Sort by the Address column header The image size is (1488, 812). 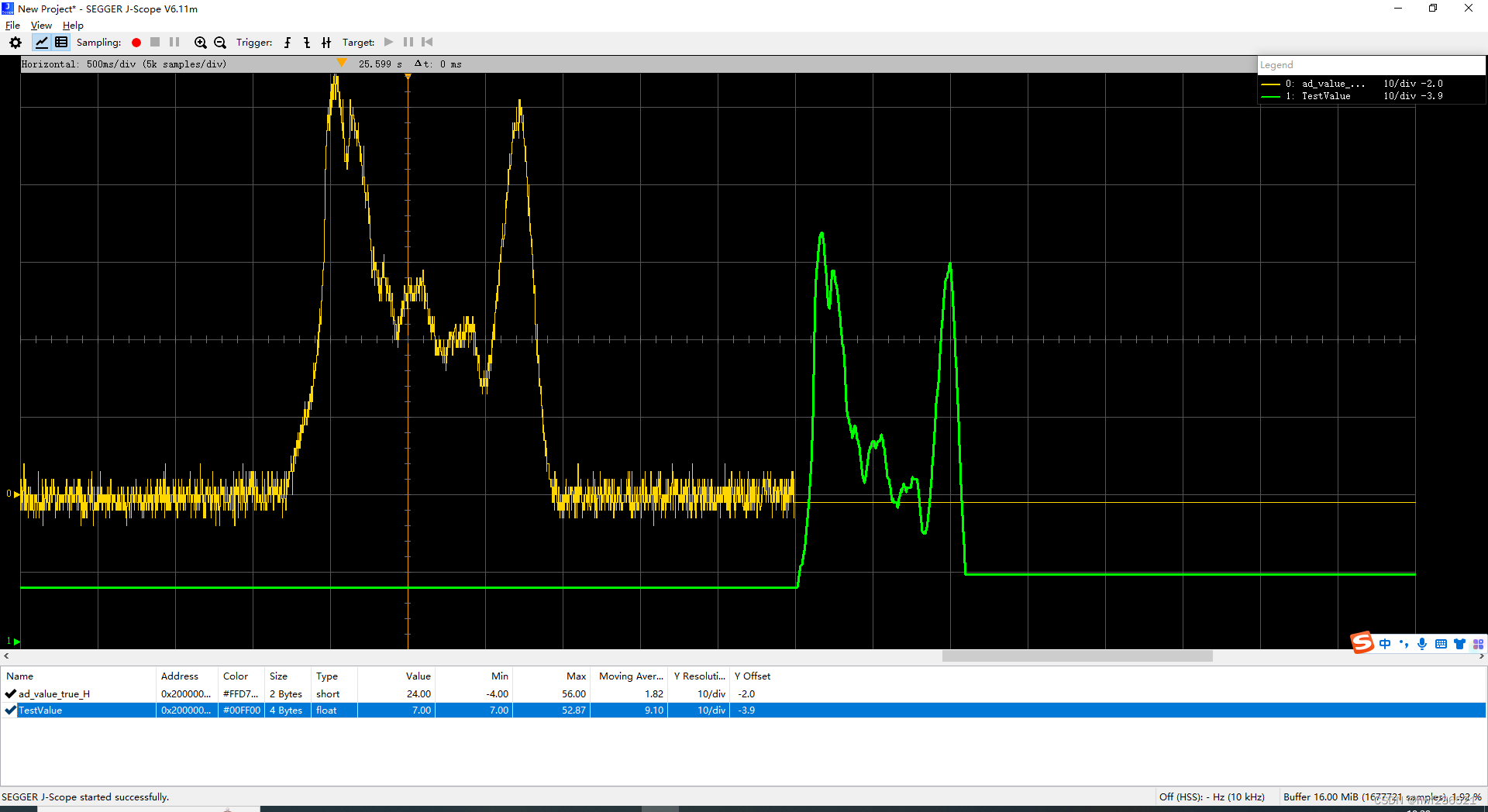188,676
